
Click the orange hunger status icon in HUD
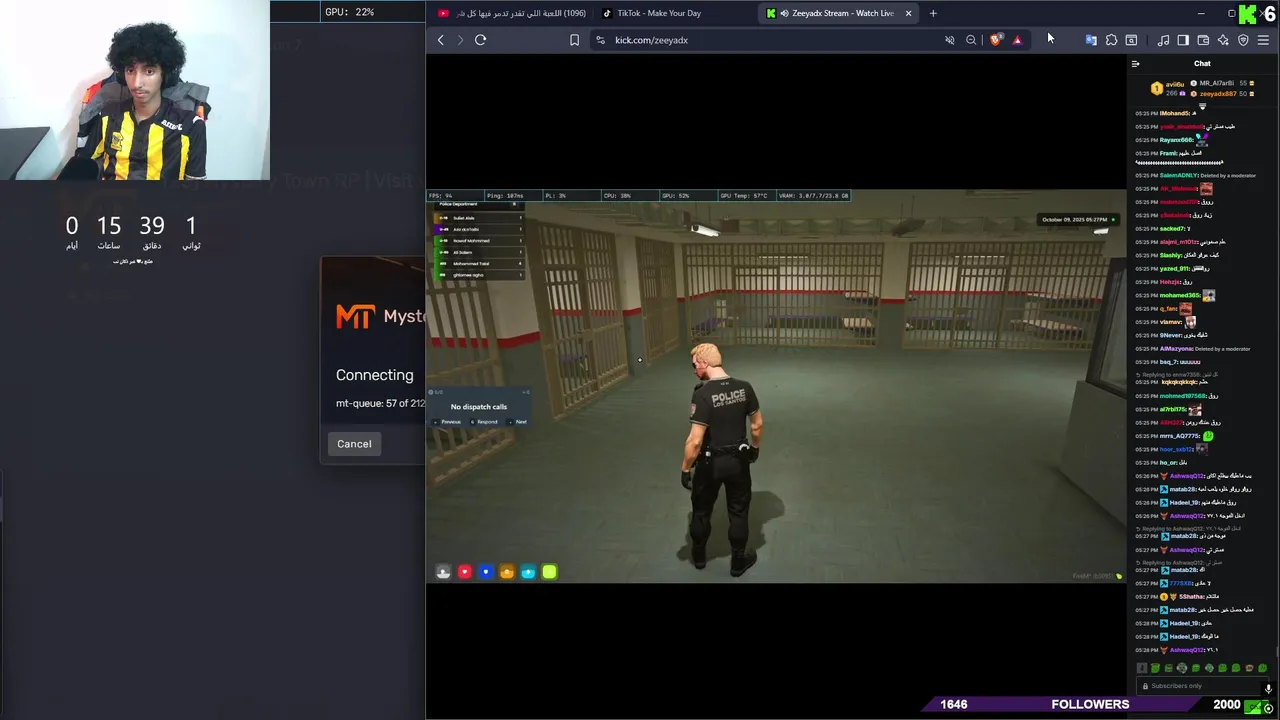507,572
